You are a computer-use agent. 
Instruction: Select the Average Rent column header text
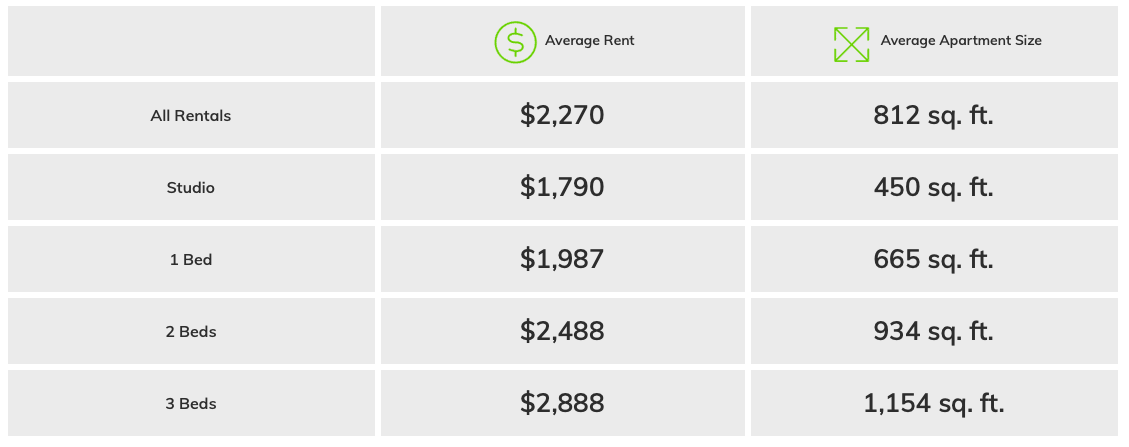[589, 41]
